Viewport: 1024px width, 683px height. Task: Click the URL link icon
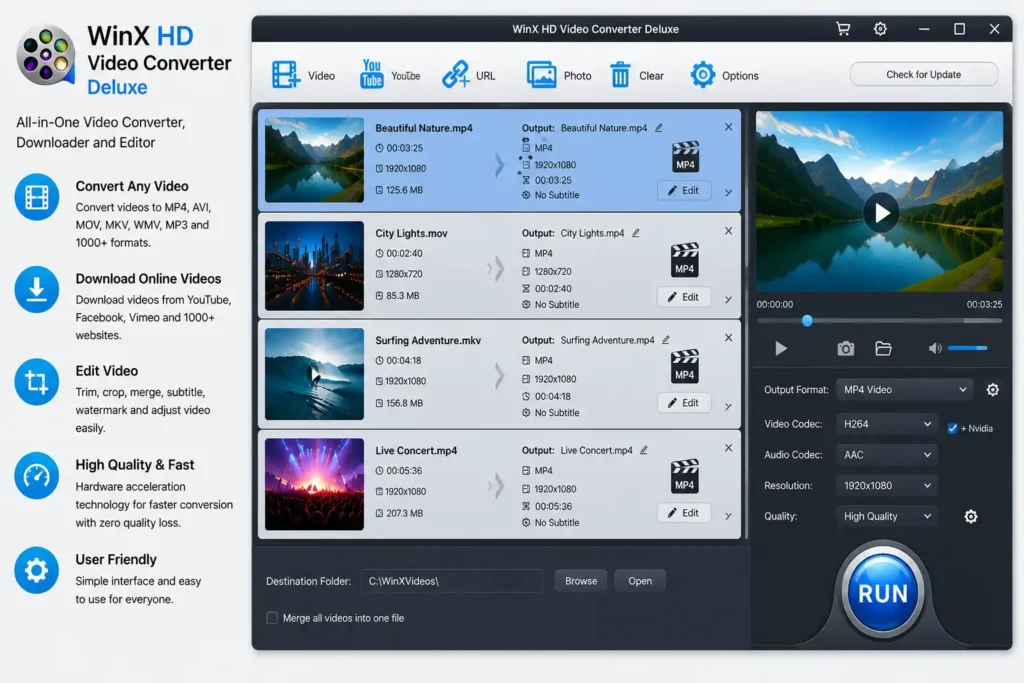(x=455, y=74)
